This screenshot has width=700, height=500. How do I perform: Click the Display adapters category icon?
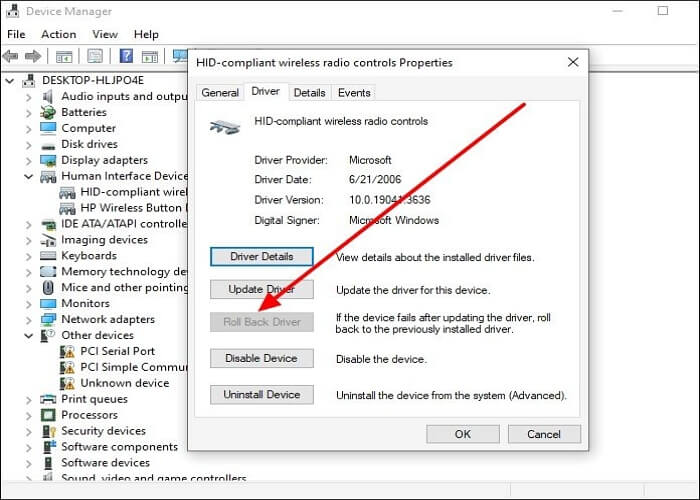48,160
